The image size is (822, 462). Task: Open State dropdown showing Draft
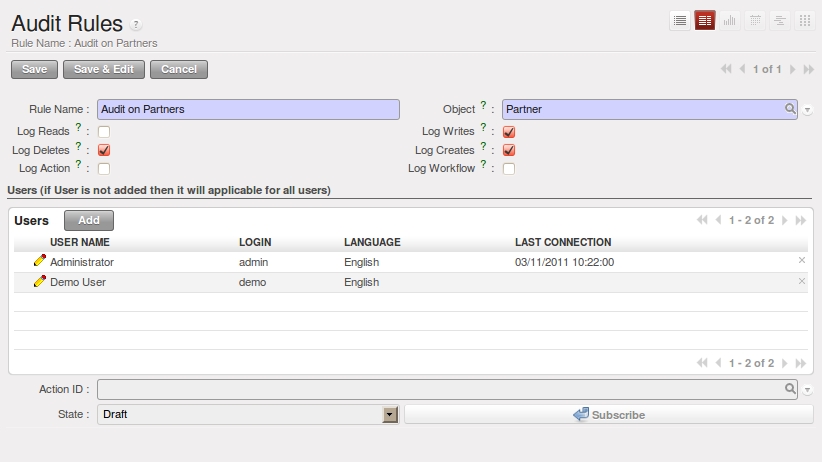[x=389, y=414]
